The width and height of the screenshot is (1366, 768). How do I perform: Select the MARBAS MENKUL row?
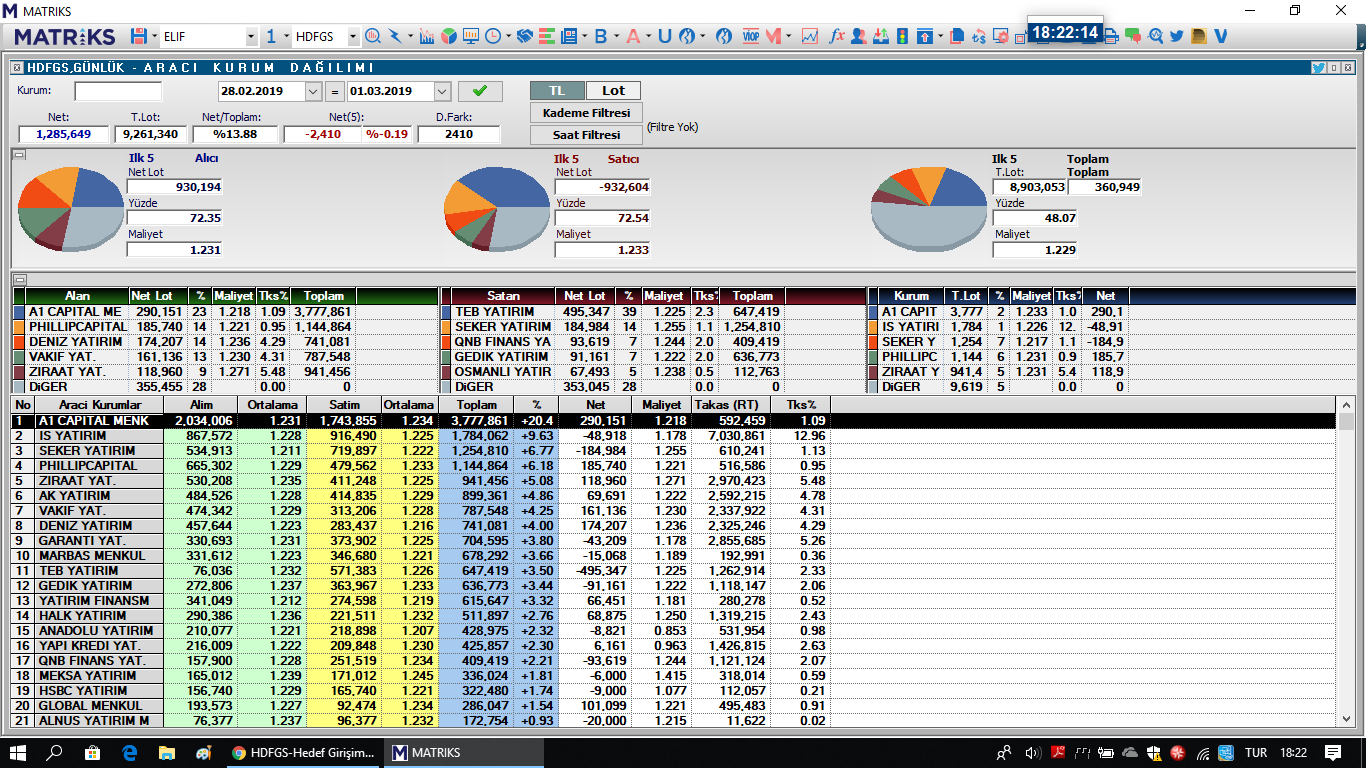[675, 556]
